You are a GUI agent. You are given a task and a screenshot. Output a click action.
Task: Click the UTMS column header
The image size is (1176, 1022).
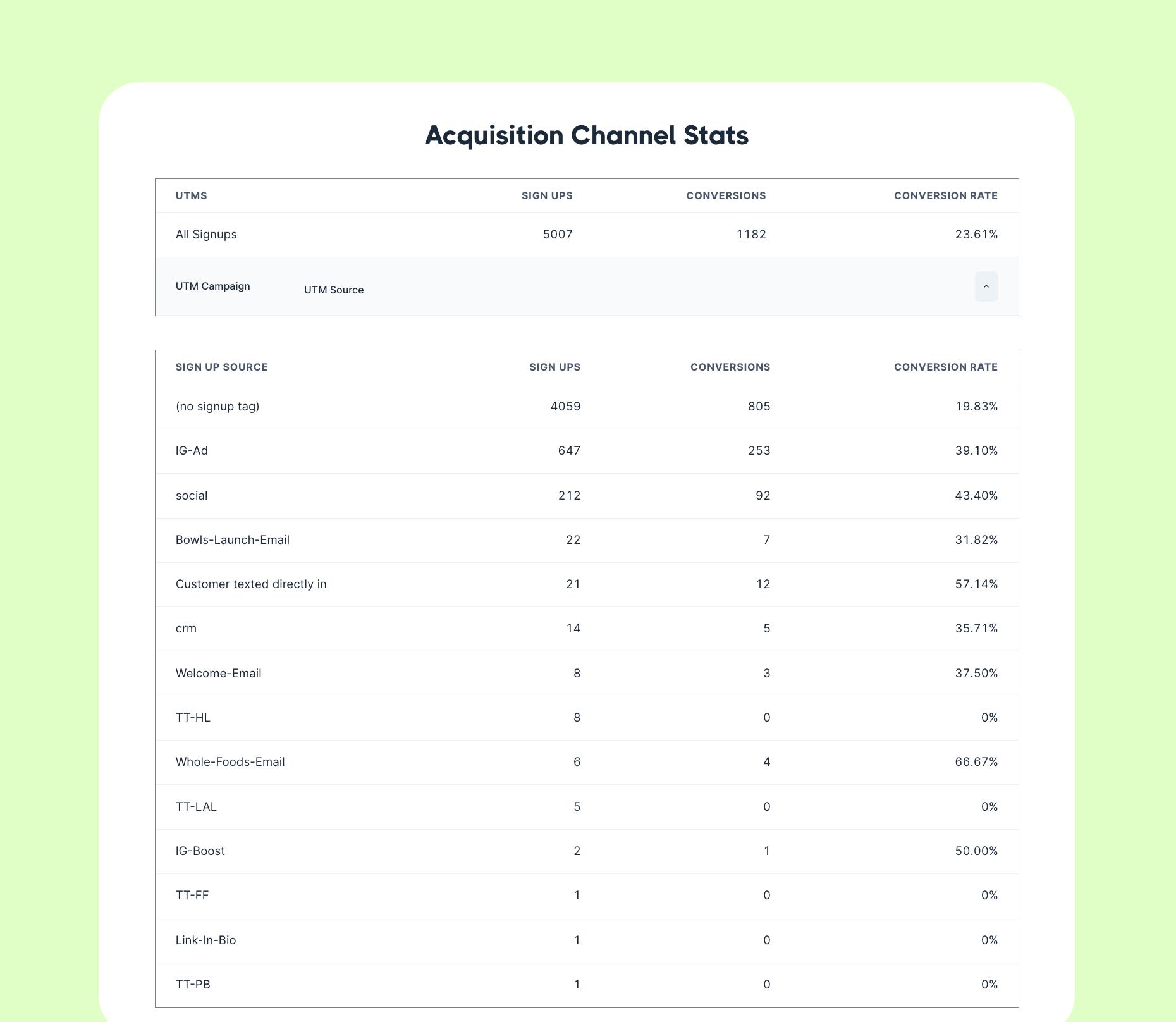click(192, 195)
